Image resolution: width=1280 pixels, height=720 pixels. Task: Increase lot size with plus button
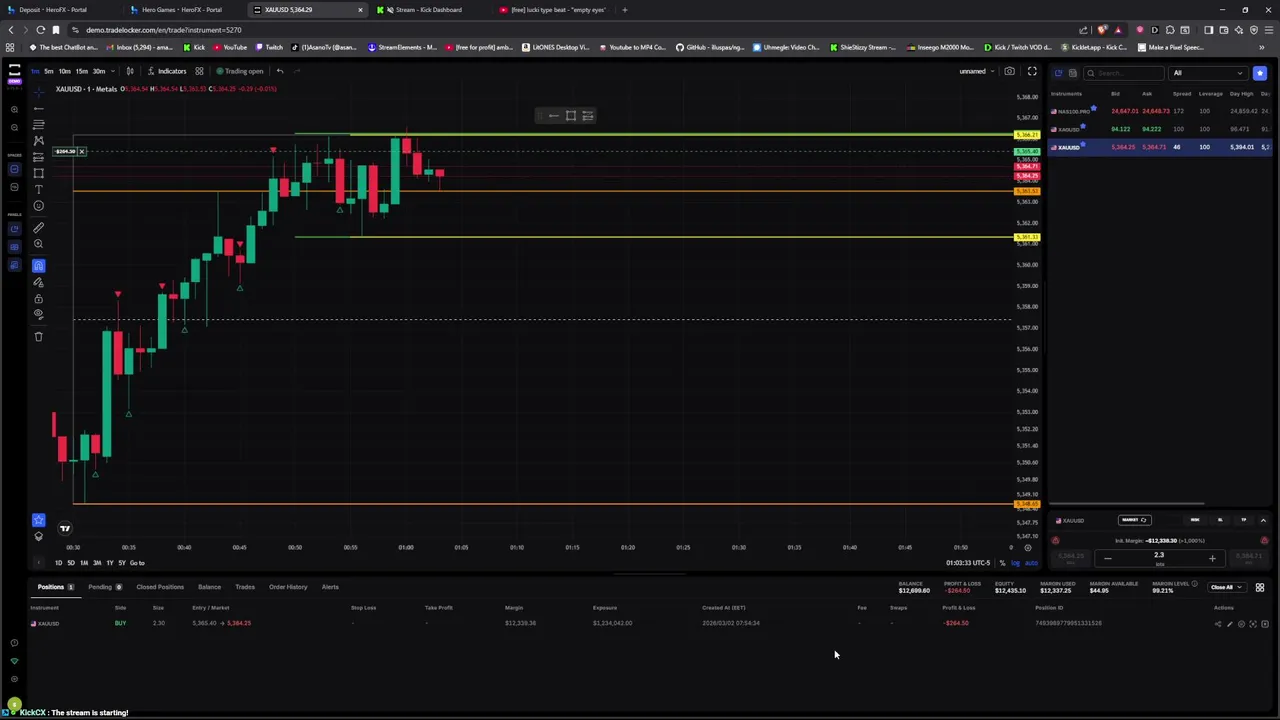pos(1212,558)
